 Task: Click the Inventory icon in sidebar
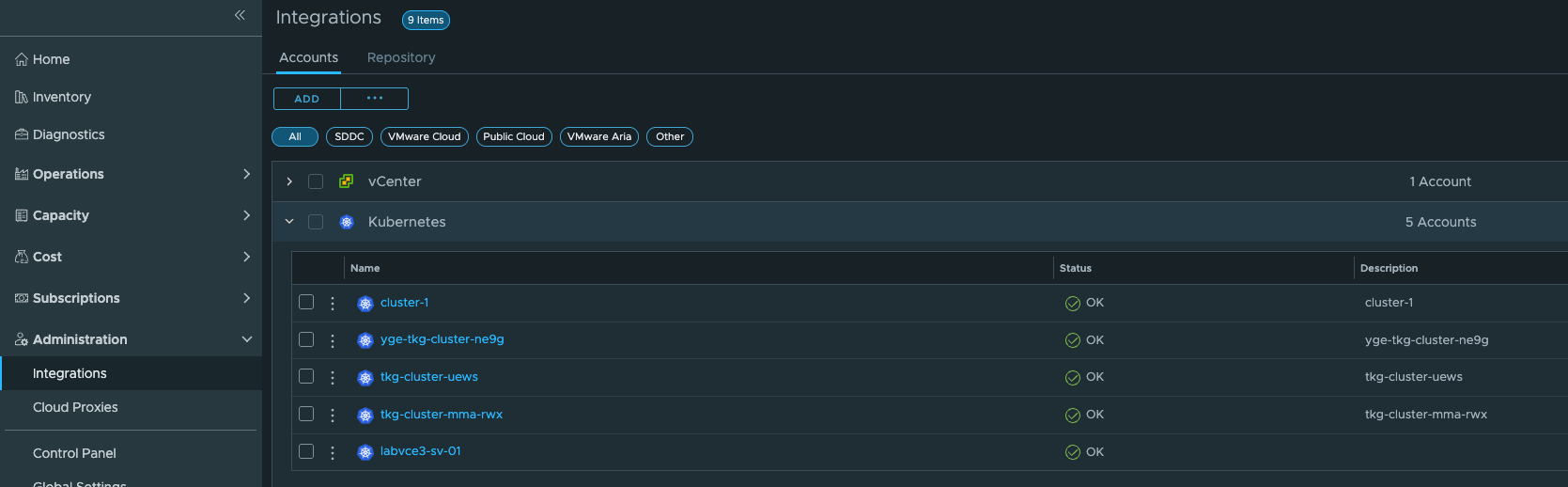click(22, 97)
